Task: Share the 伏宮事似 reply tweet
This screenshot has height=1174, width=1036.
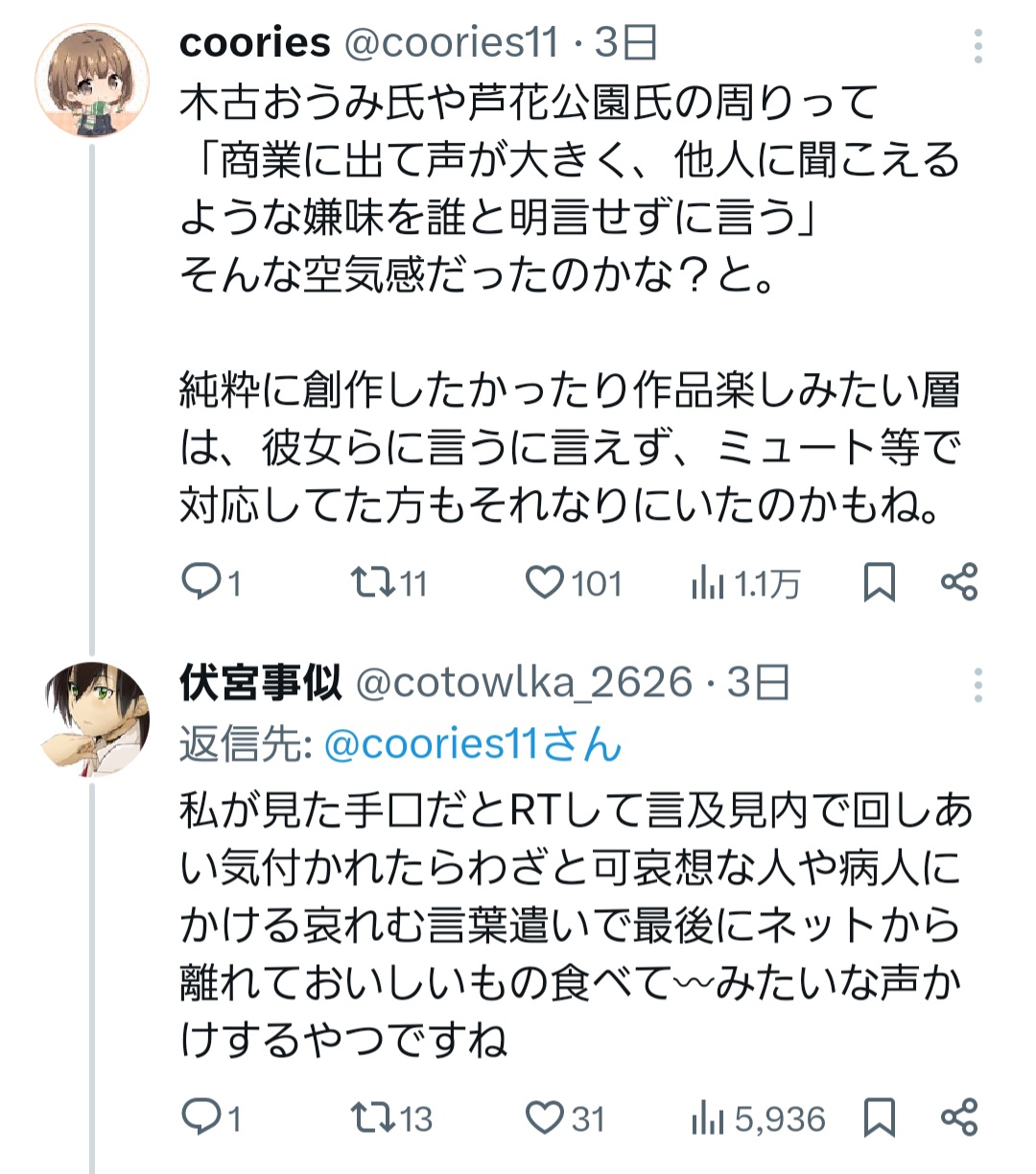Action: click(x=958, y=1117)
